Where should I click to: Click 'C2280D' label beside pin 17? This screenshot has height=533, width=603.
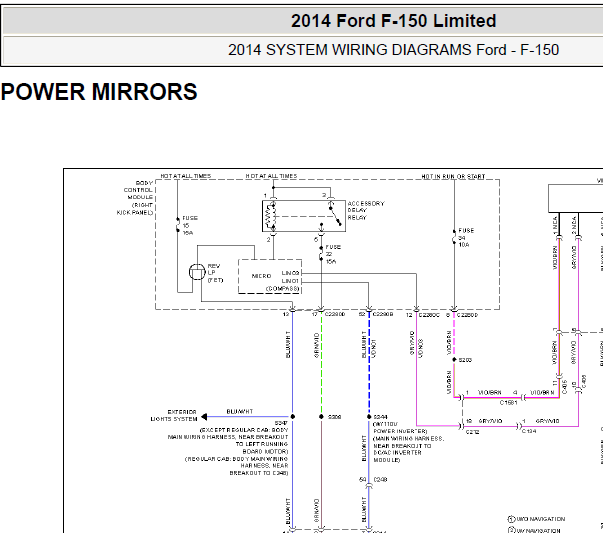click(x=335, y=315)
